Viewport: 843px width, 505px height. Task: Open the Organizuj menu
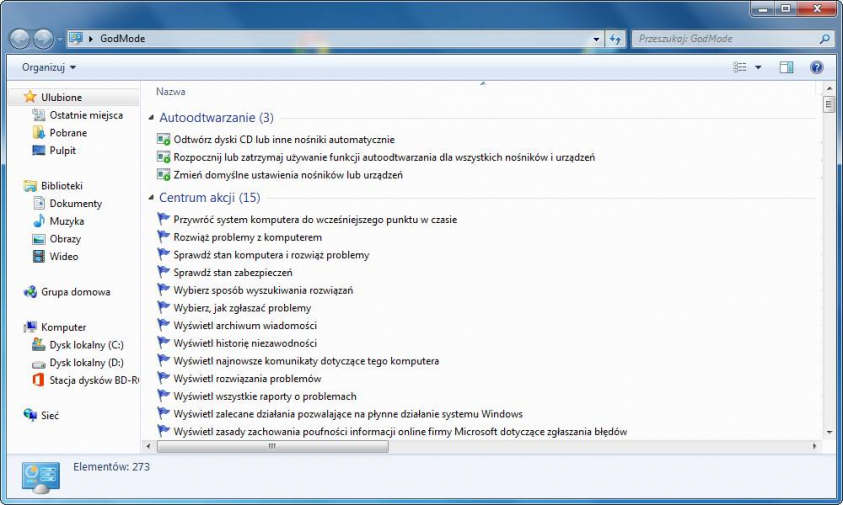[x=48, y=67]
